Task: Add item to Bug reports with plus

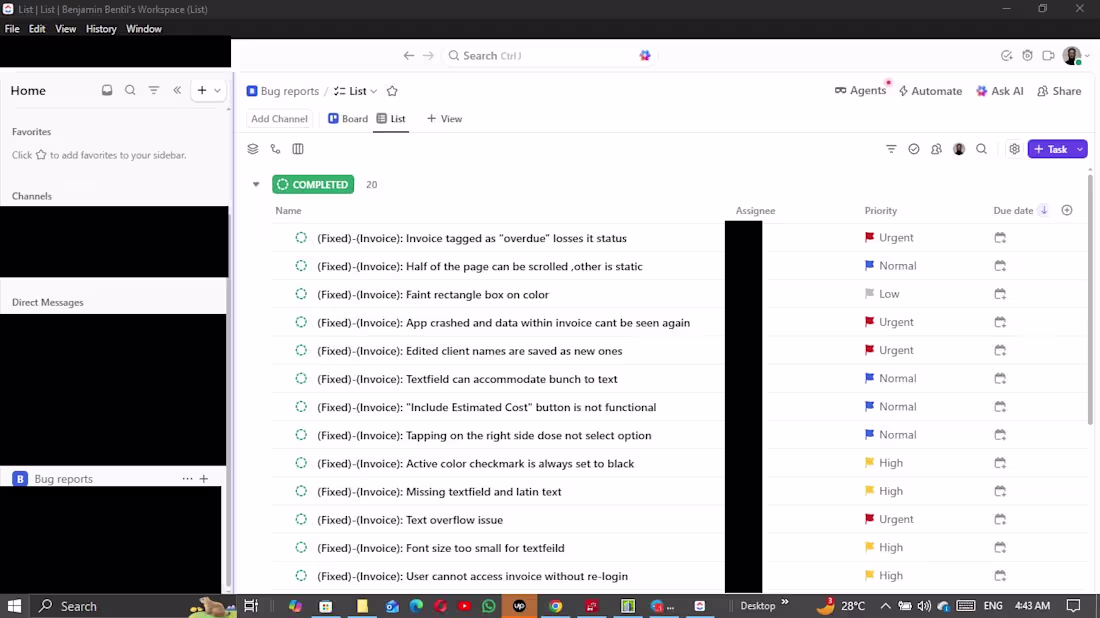Action: tap(203, 478)
